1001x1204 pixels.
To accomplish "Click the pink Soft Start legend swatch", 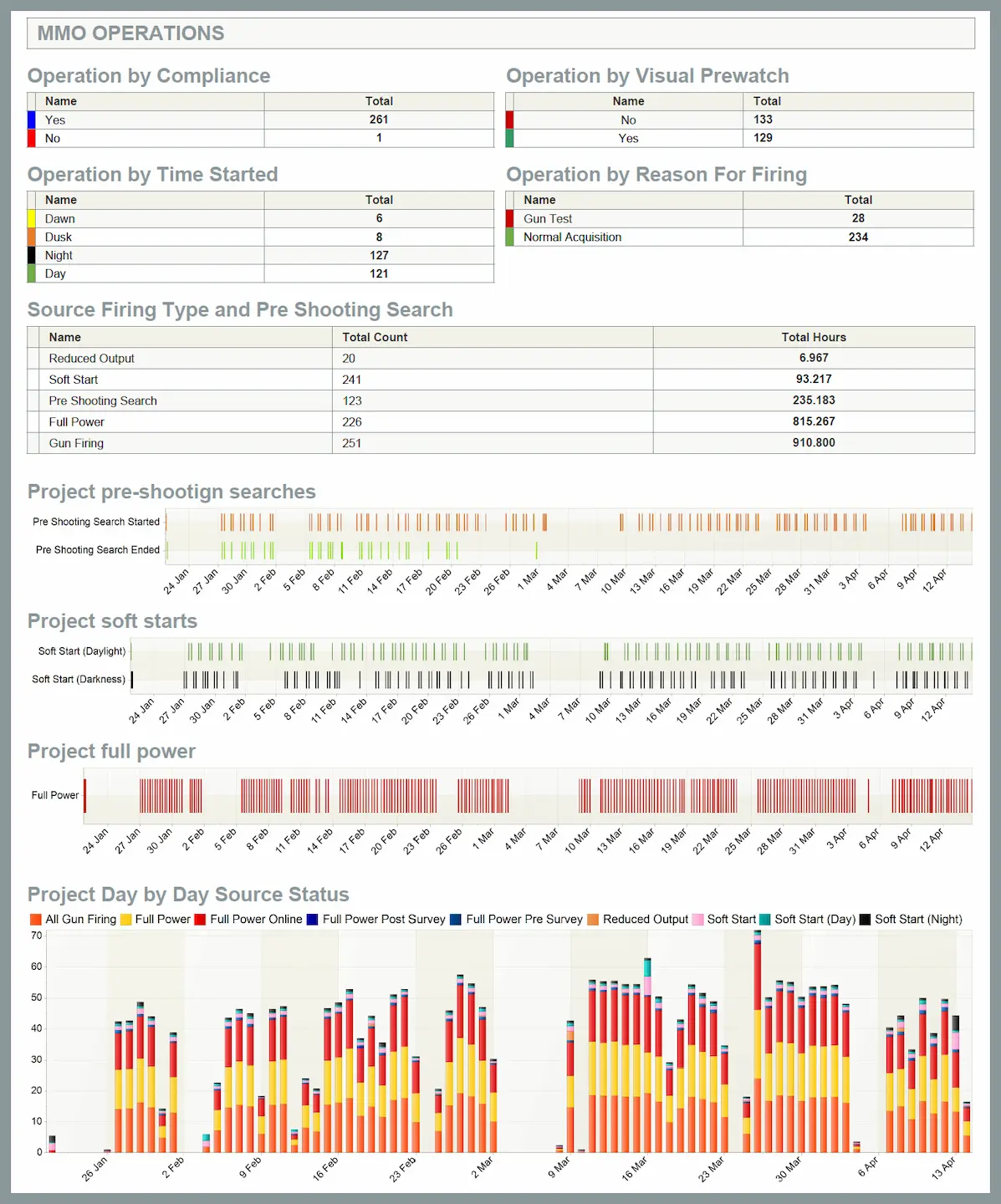I will click(697, 920).
